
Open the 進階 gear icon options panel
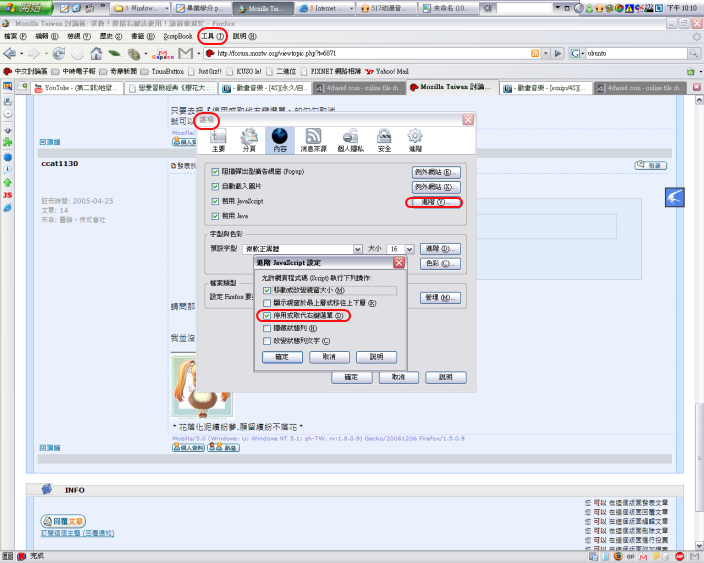[414, 140]
